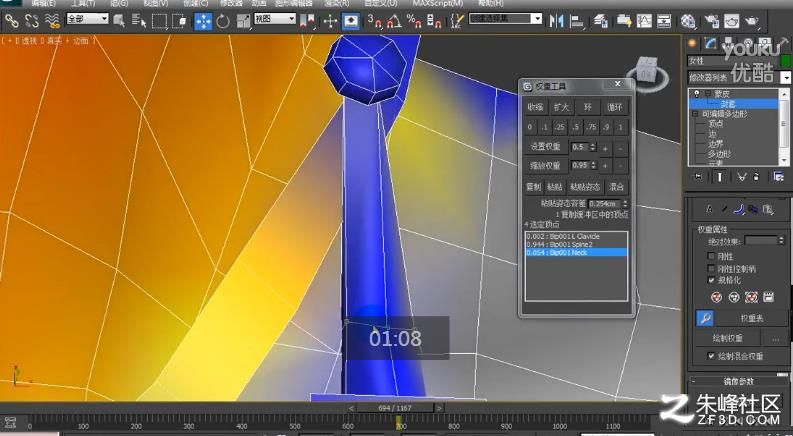793x436 pixels.
Task: Click the weight tool wrench icon
Action: pos(704,318)
